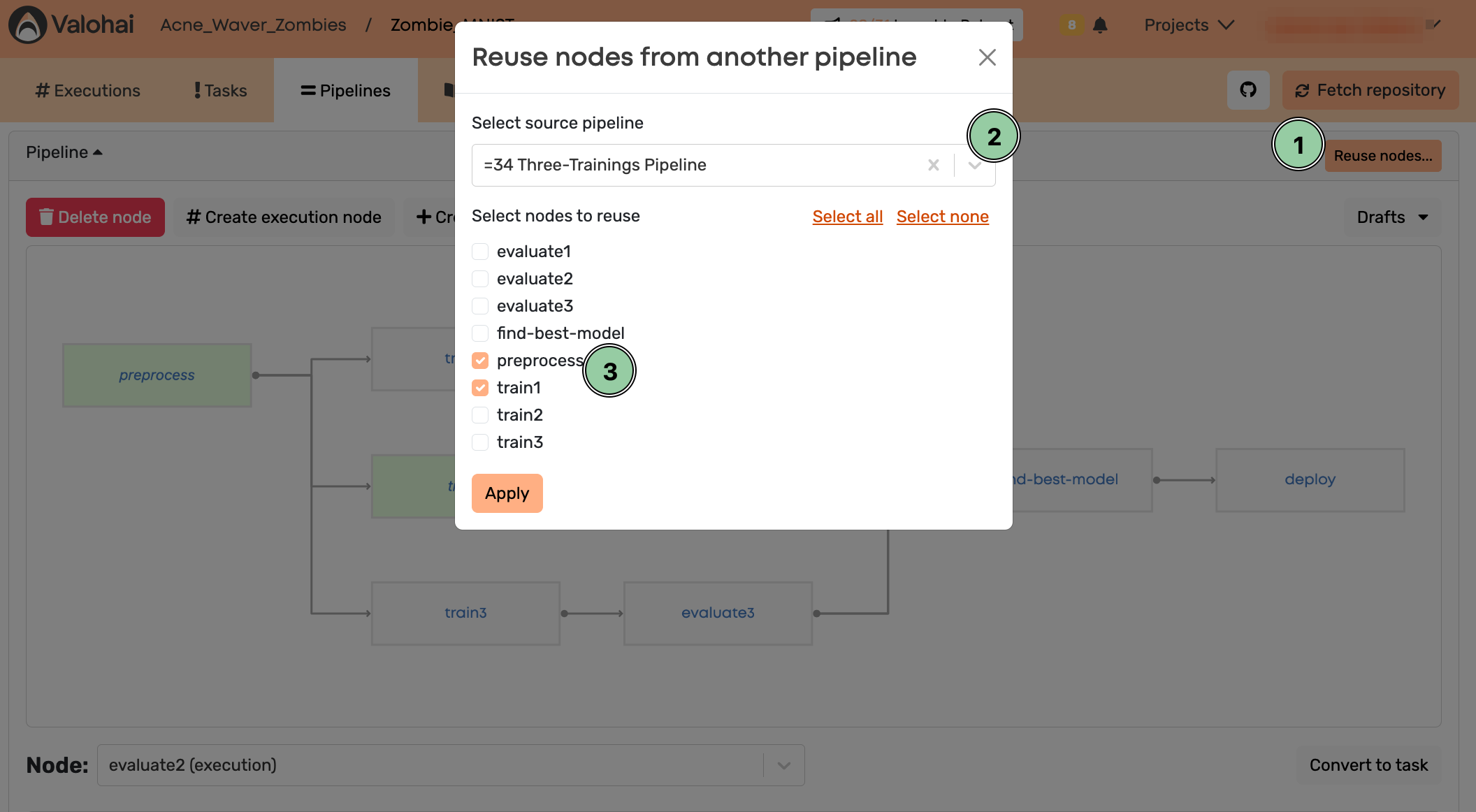Switch to the Executions tab

click(x=88, y=91)
